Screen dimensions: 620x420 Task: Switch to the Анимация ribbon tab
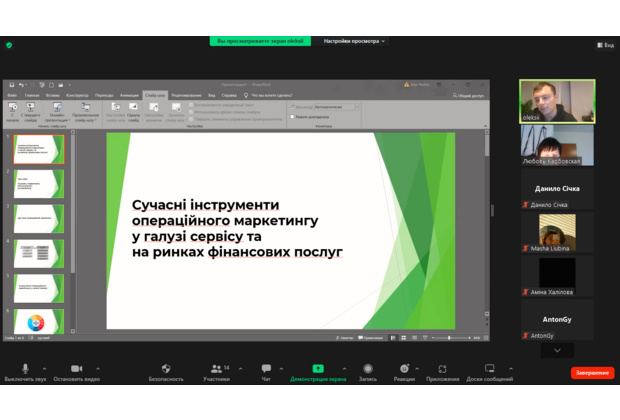pos(132,95)
